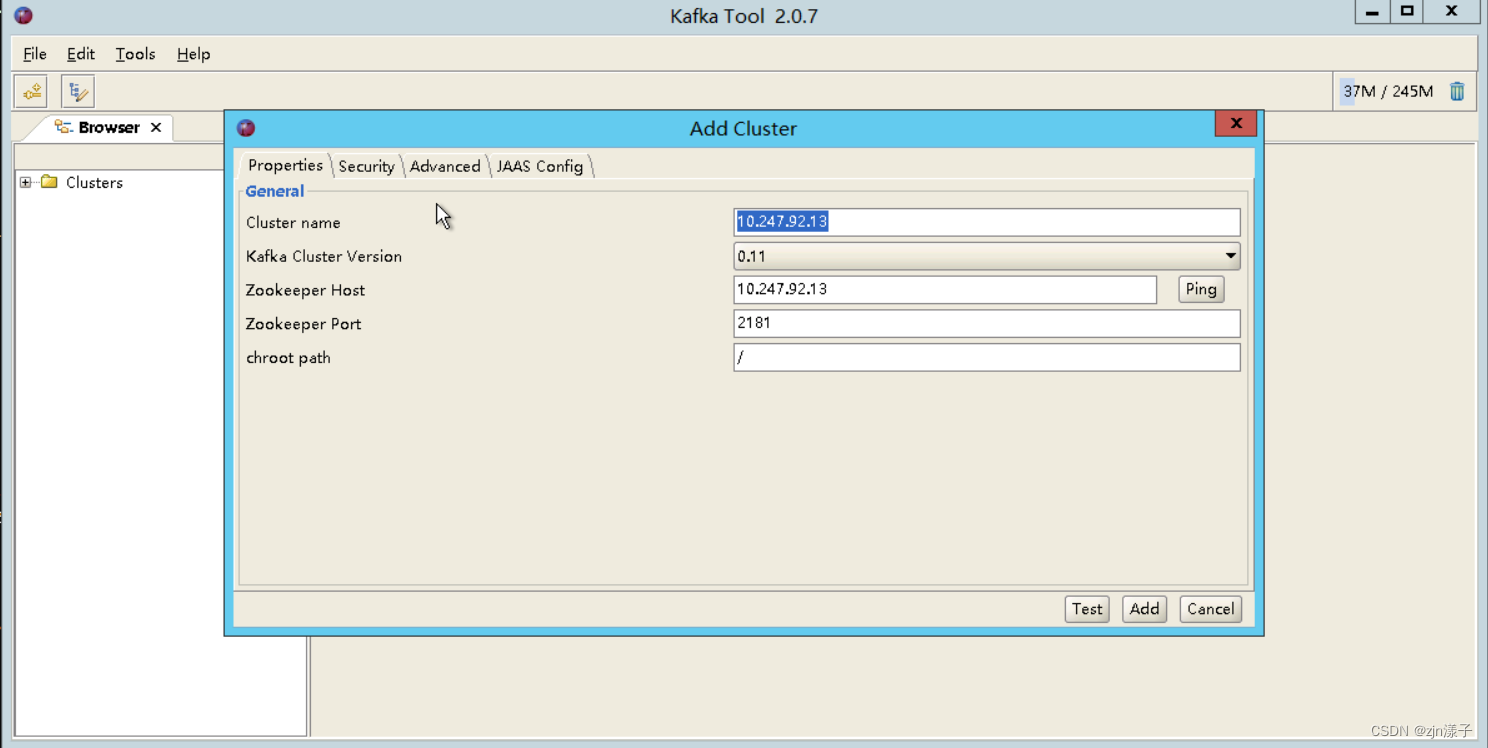
Task: Close the Browser tab with its X
Action: click(x=156, y=127)
